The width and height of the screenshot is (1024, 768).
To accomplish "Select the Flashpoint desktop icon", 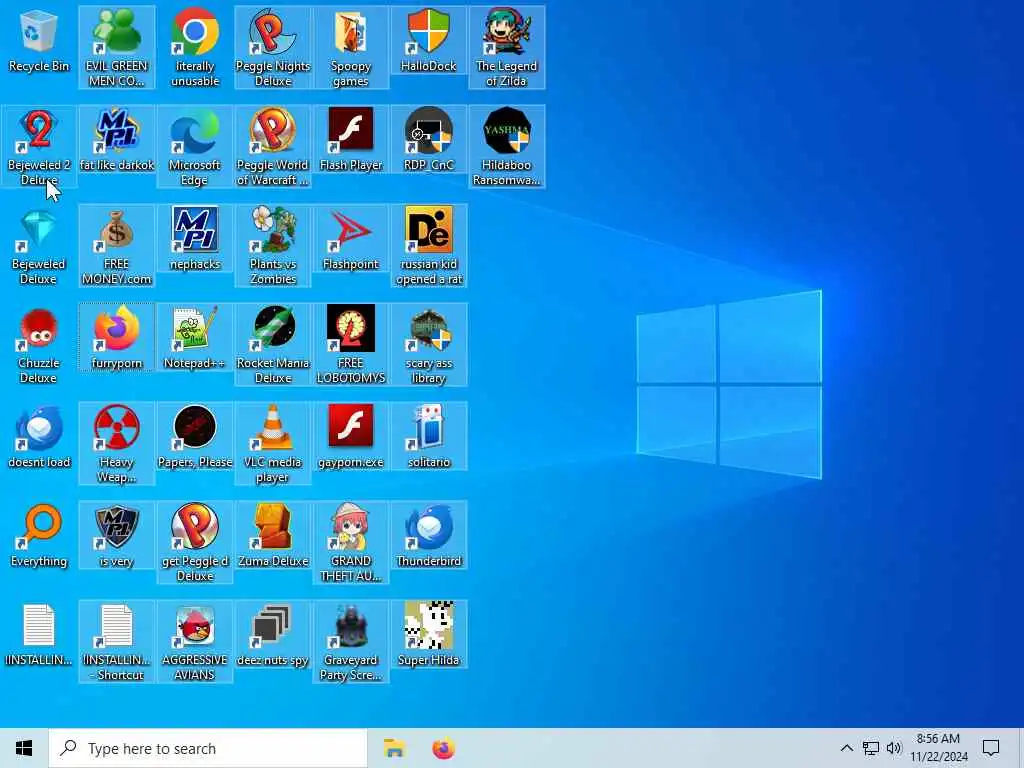I will pos(351,239).
